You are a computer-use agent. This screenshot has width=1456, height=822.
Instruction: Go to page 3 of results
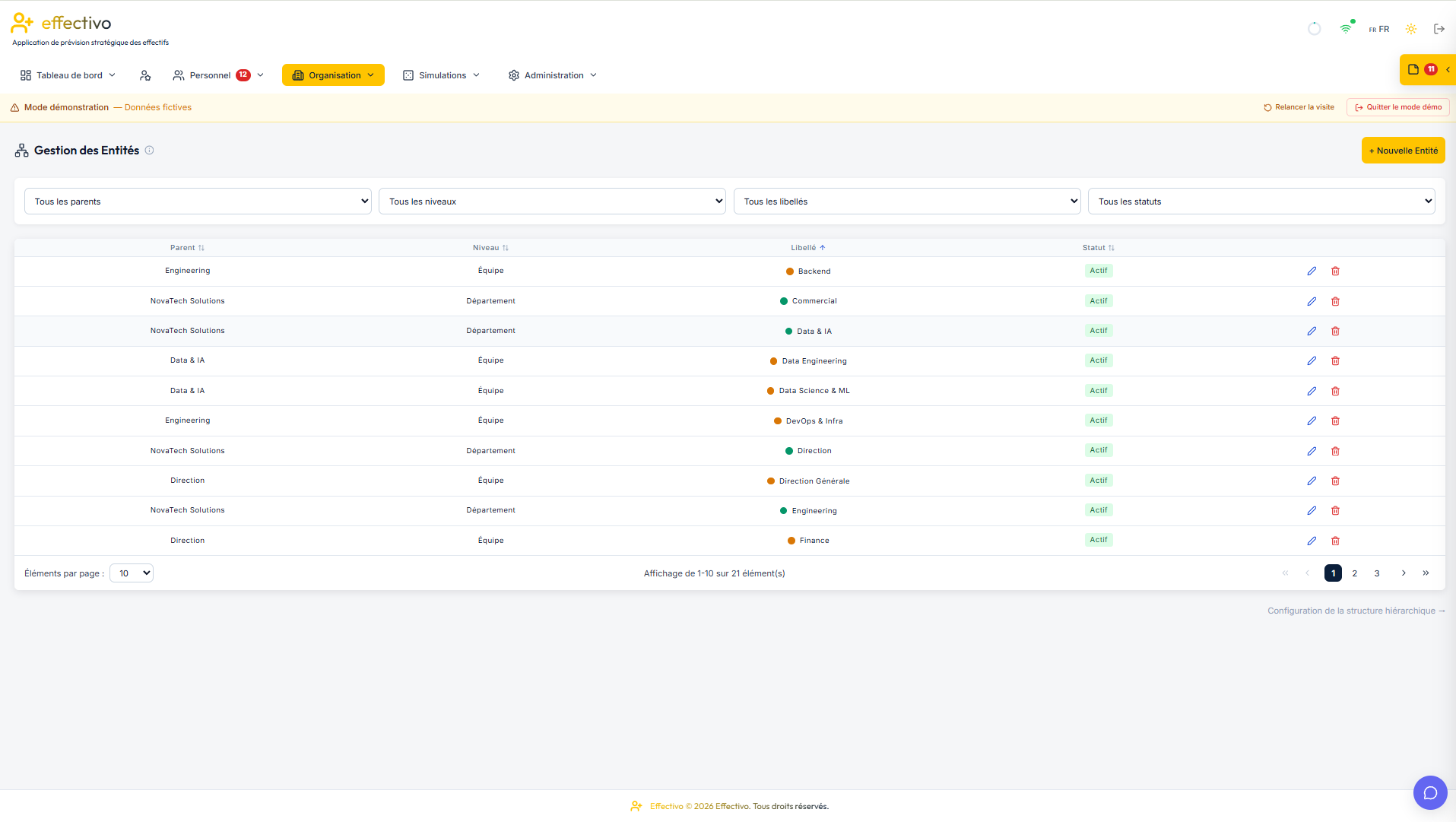pyautogui.click(x=1377, y=573)
